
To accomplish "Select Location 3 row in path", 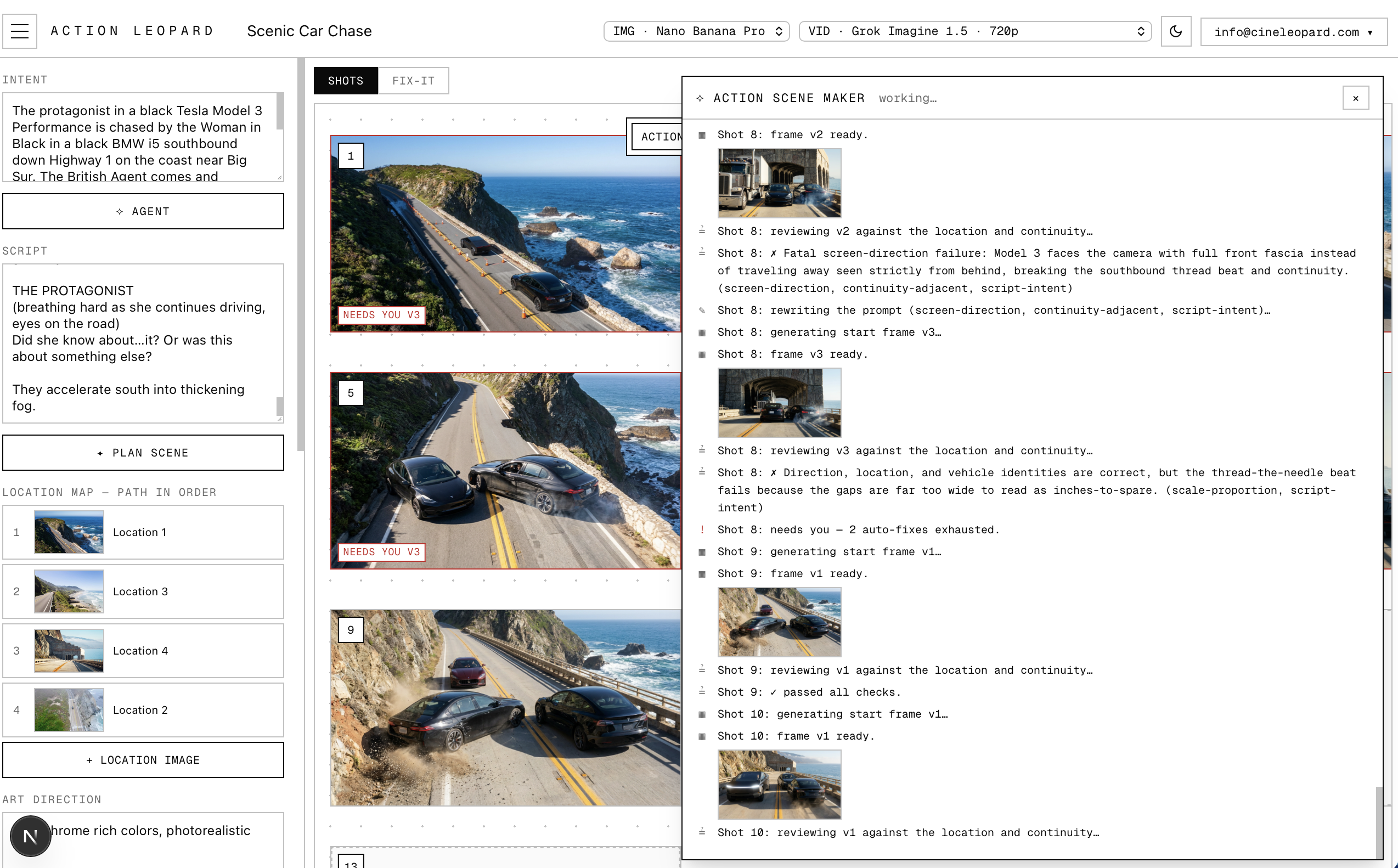I will pos(143,591).
